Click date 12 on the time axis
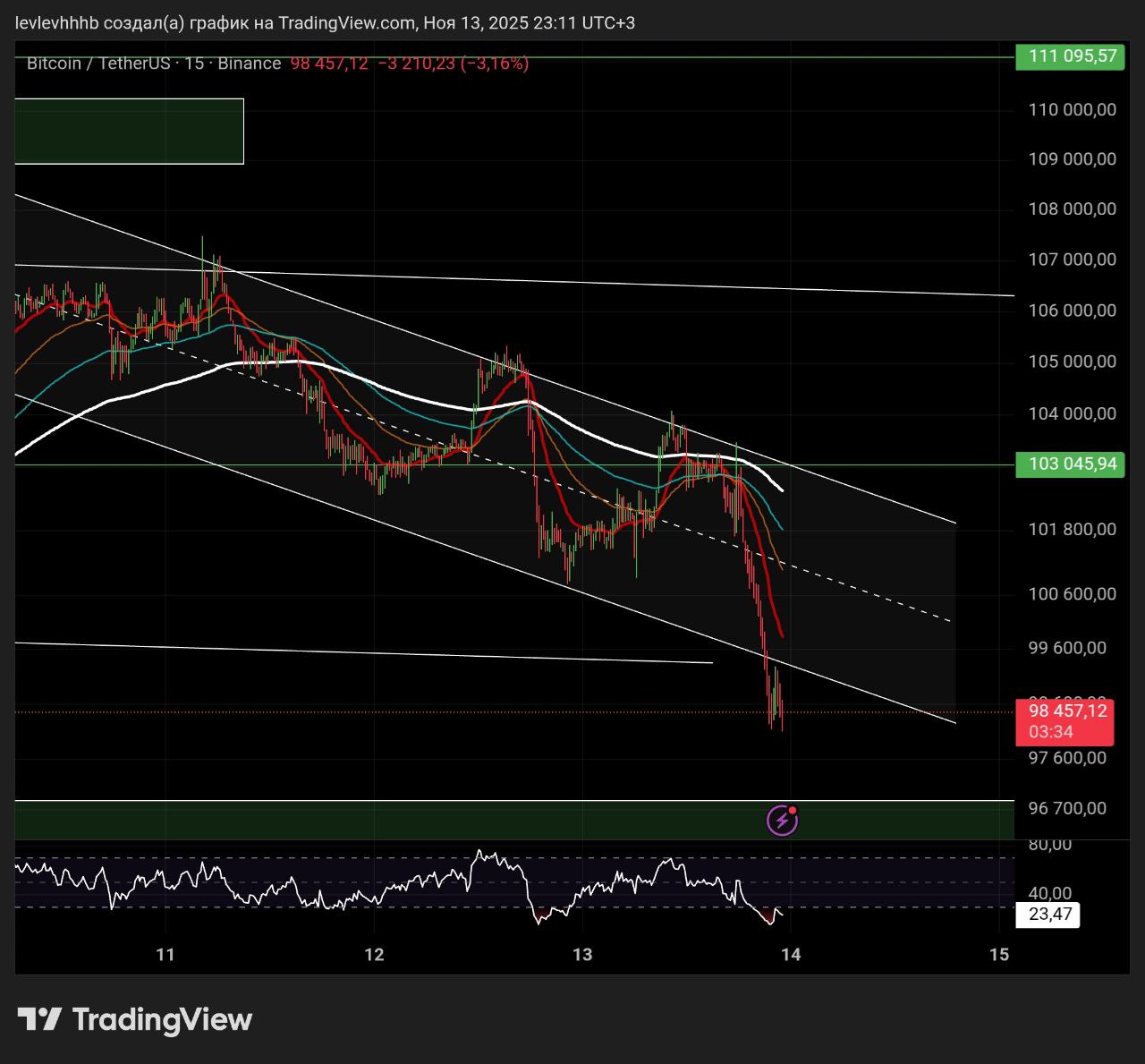This screenshot has height=1064, width=1145. click(x=374, y=955)
